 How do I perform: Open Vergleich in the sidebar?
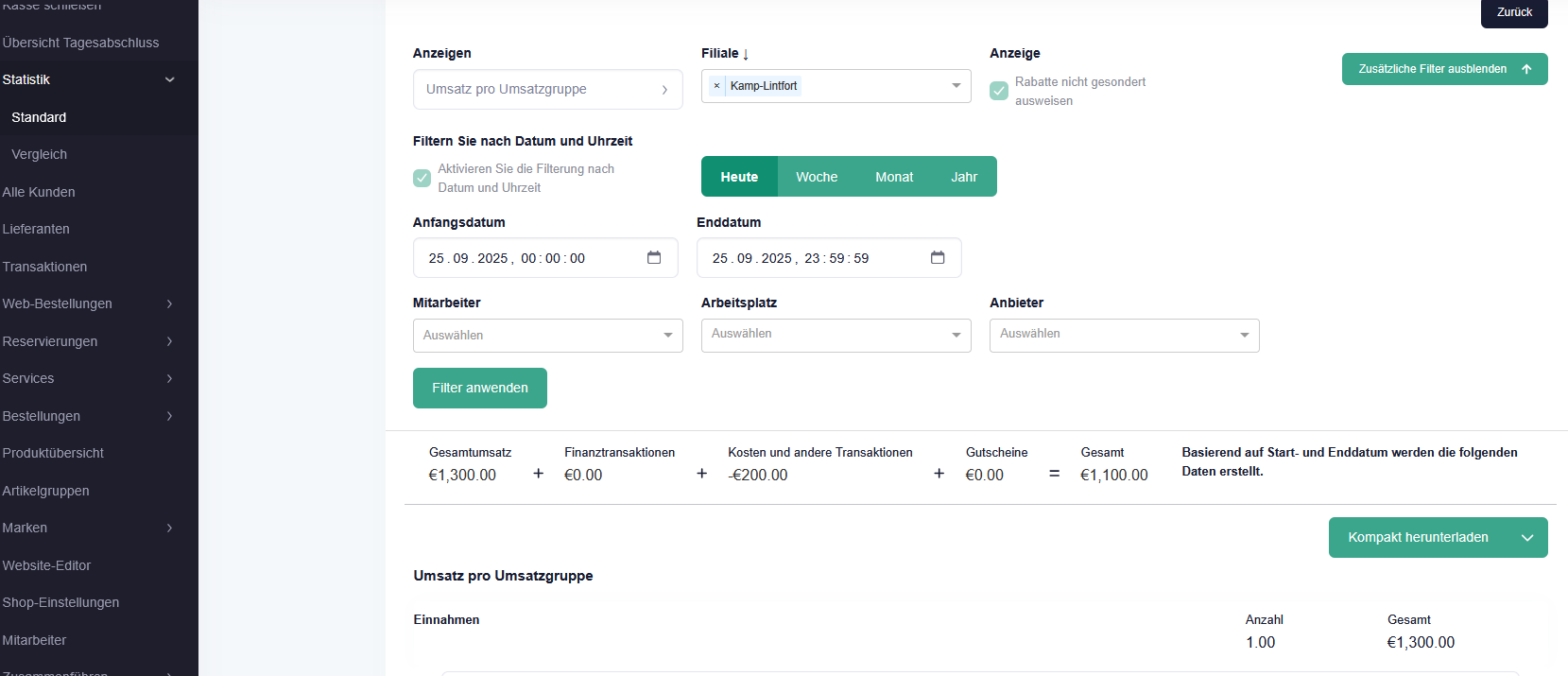click(40, 154)
